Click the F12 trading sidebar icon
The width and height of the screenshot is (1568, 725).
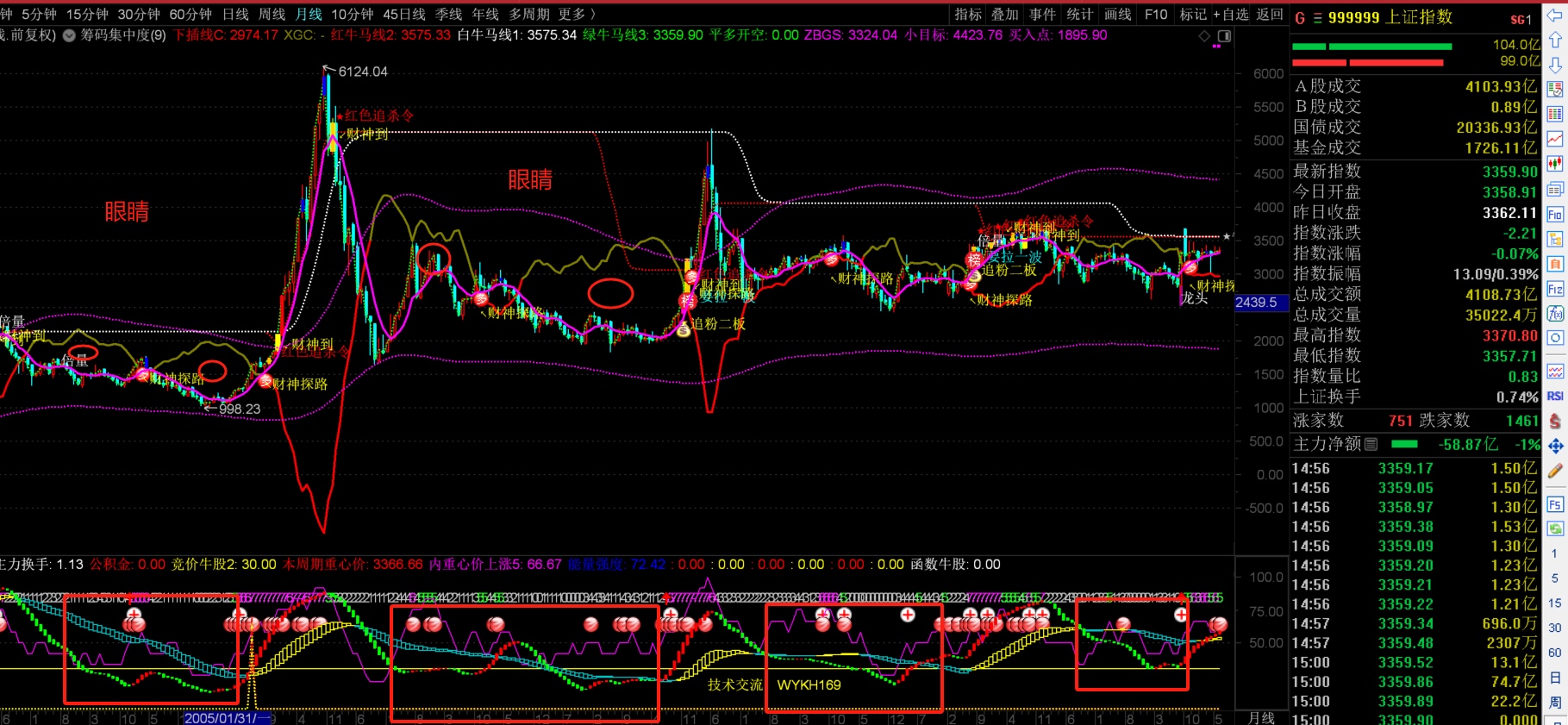tap(1555, 289)
